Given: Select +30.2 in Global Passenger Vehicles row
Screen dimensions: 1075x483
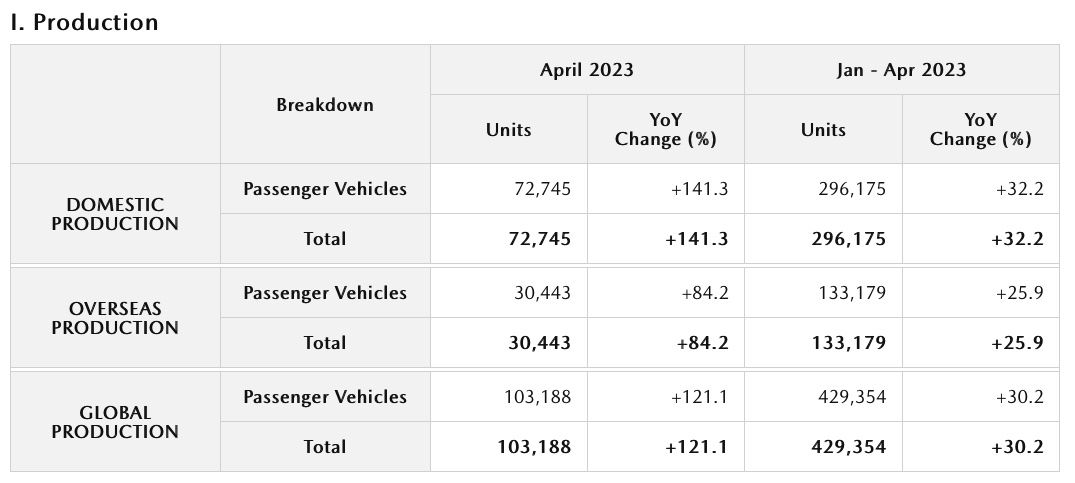Looking at the screenshot, I should point(1019,397).
